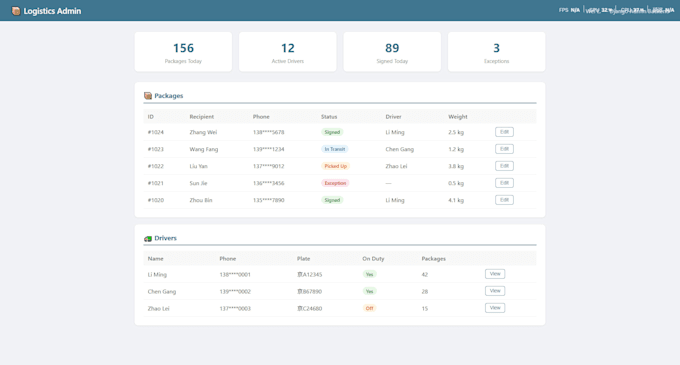Edit package #1022 for Liu Yan
680x365 pixels.
pyautogui.click(x=504, y=166)
